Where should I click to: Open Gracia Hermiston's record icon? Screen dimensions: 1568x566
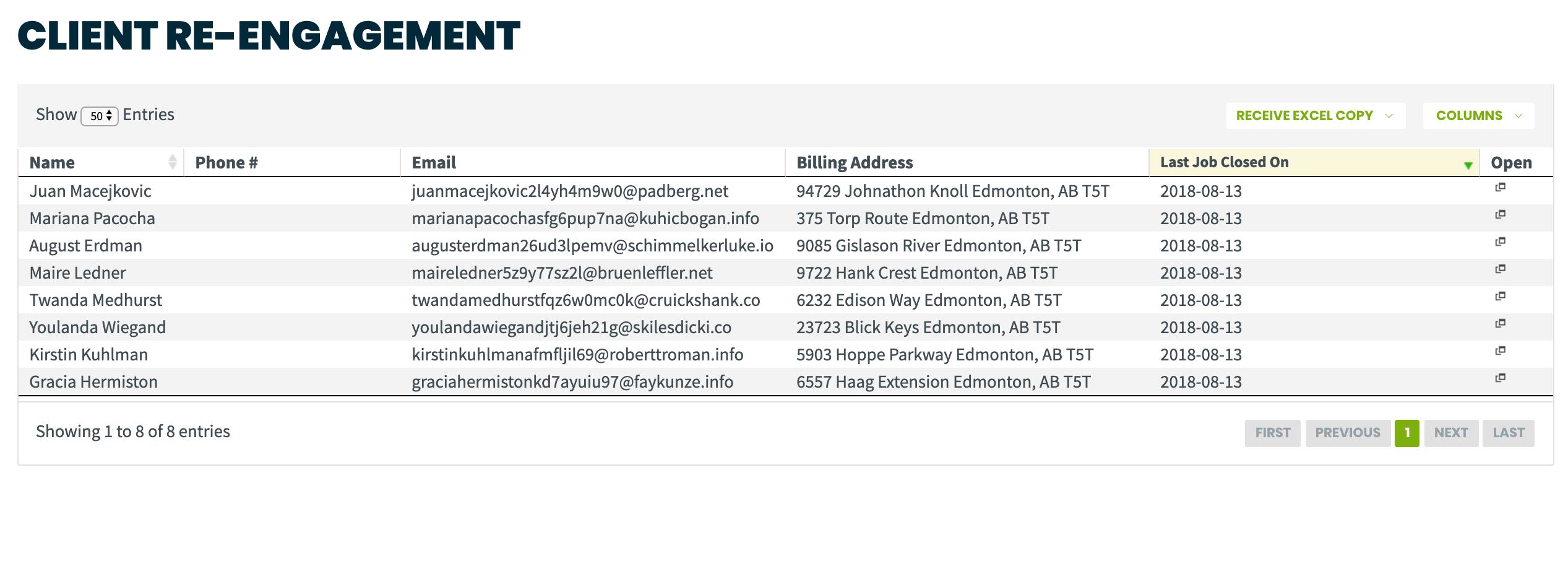click(x=1500, y=378)
